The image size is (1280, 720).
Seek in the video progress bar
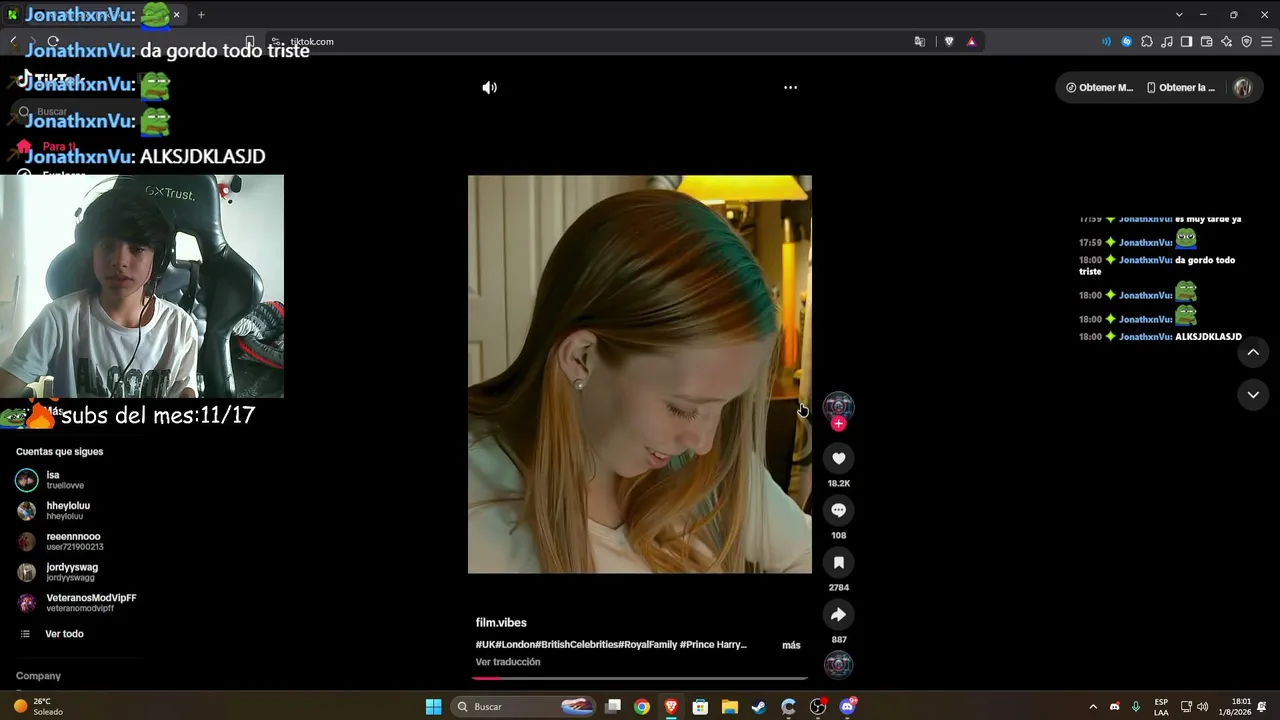click(x=640, y=678)
